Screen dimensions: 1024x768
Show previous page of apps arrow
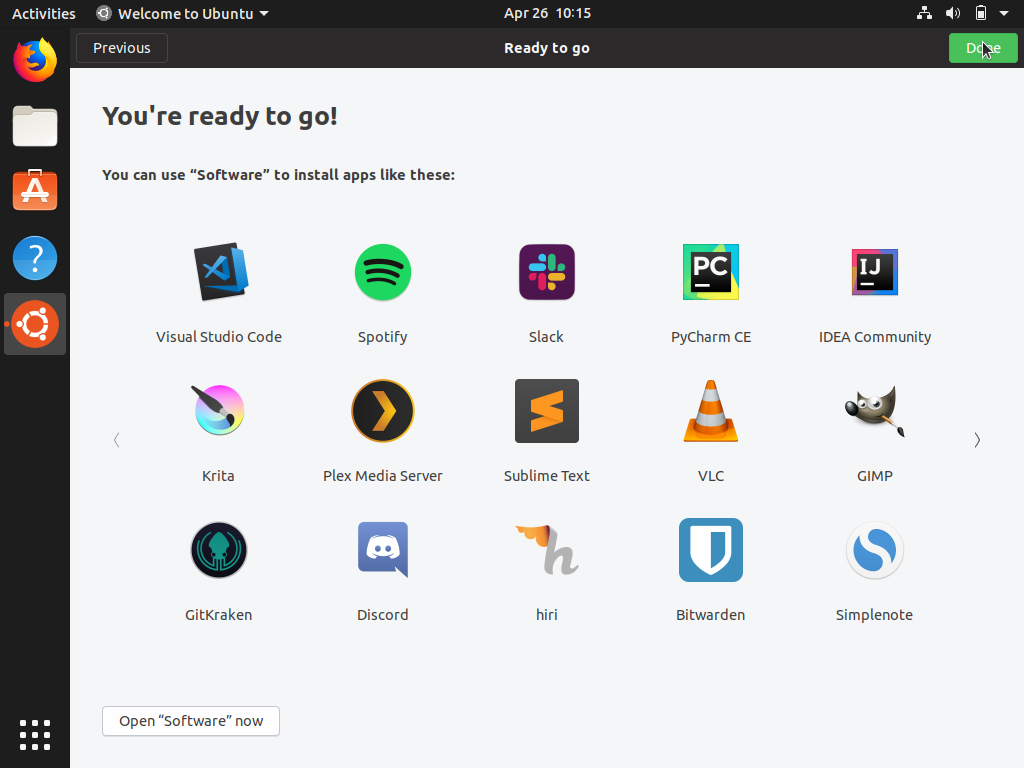click(117, 440)
